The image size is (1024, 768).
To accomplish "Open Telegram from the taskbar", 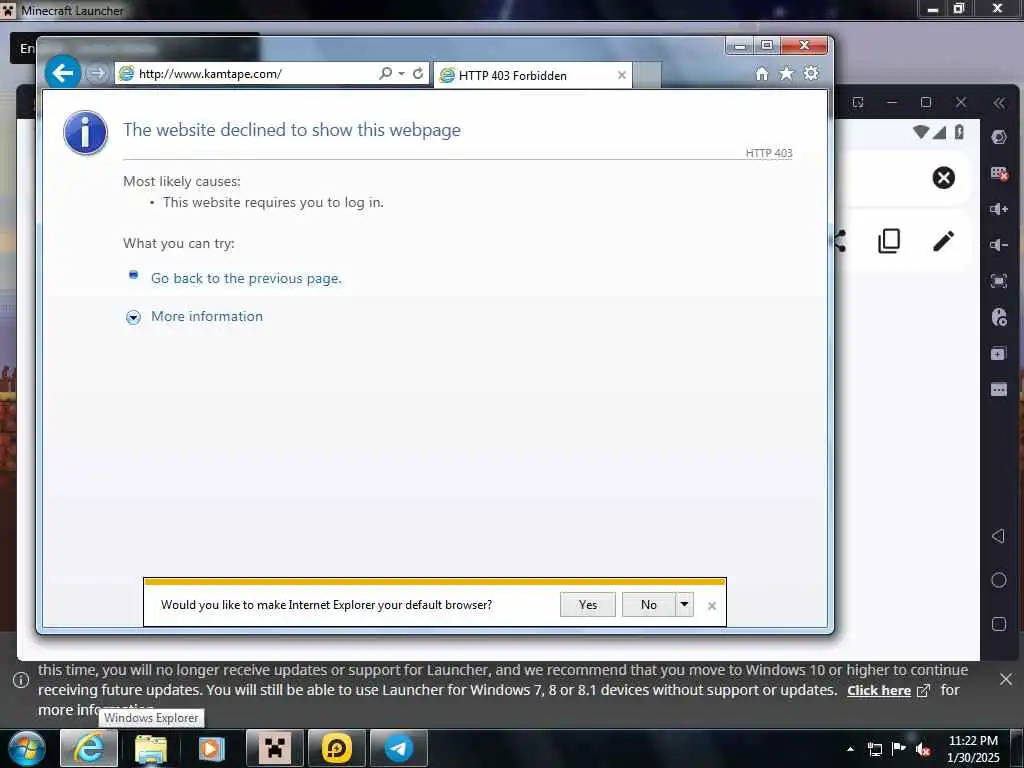I will click(x=398, y=748).
